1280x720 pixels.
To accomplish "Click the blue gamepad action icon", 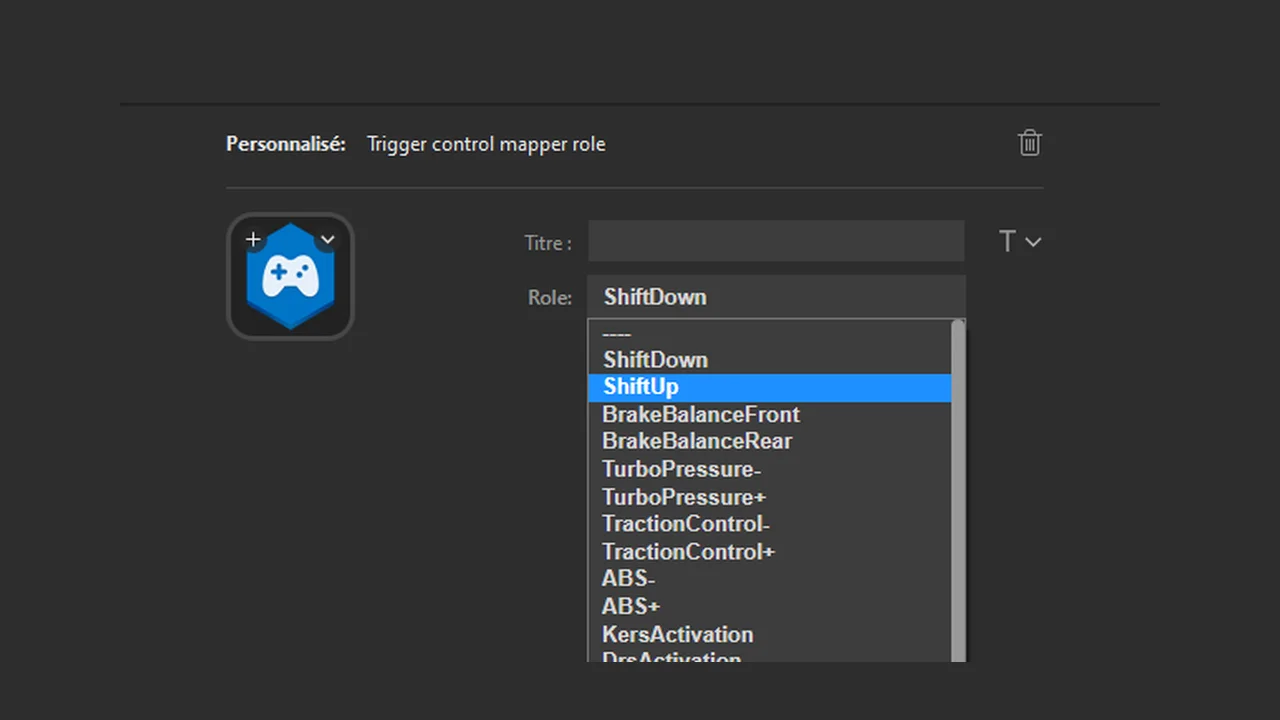I will click(291, 277).
